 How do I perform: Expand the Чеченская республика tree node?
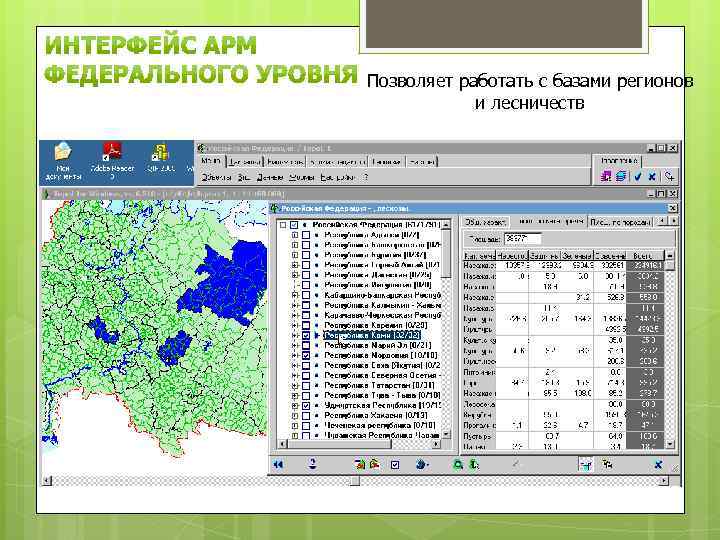coord(295,426)
